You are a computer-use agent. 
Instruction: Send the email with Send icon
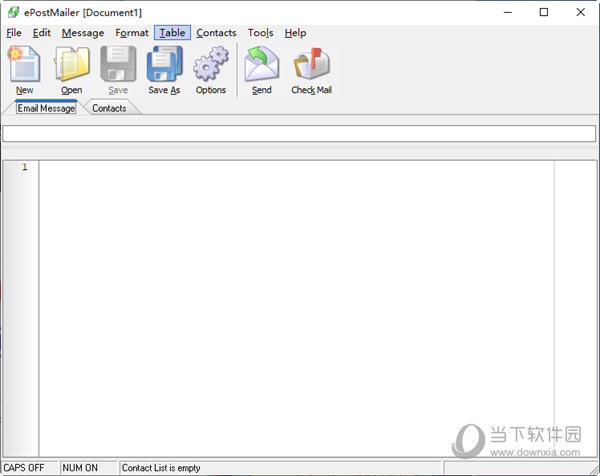click(x=261, y=67)
